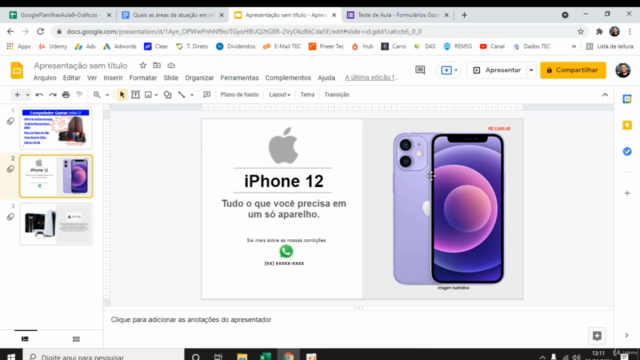Screen dimensions: 640x360
Task: Insert an image from toolbar
Action: (x=148, y=95)
